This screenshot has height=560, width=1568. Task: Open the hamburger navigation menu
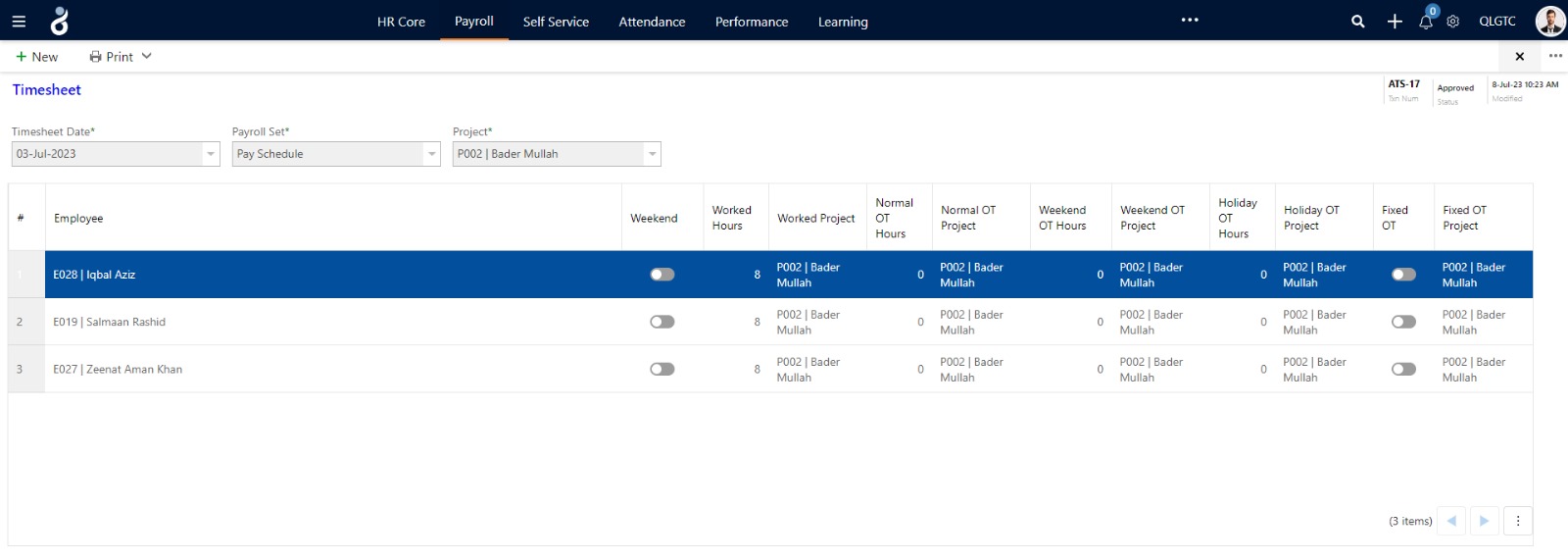[19, 21]
